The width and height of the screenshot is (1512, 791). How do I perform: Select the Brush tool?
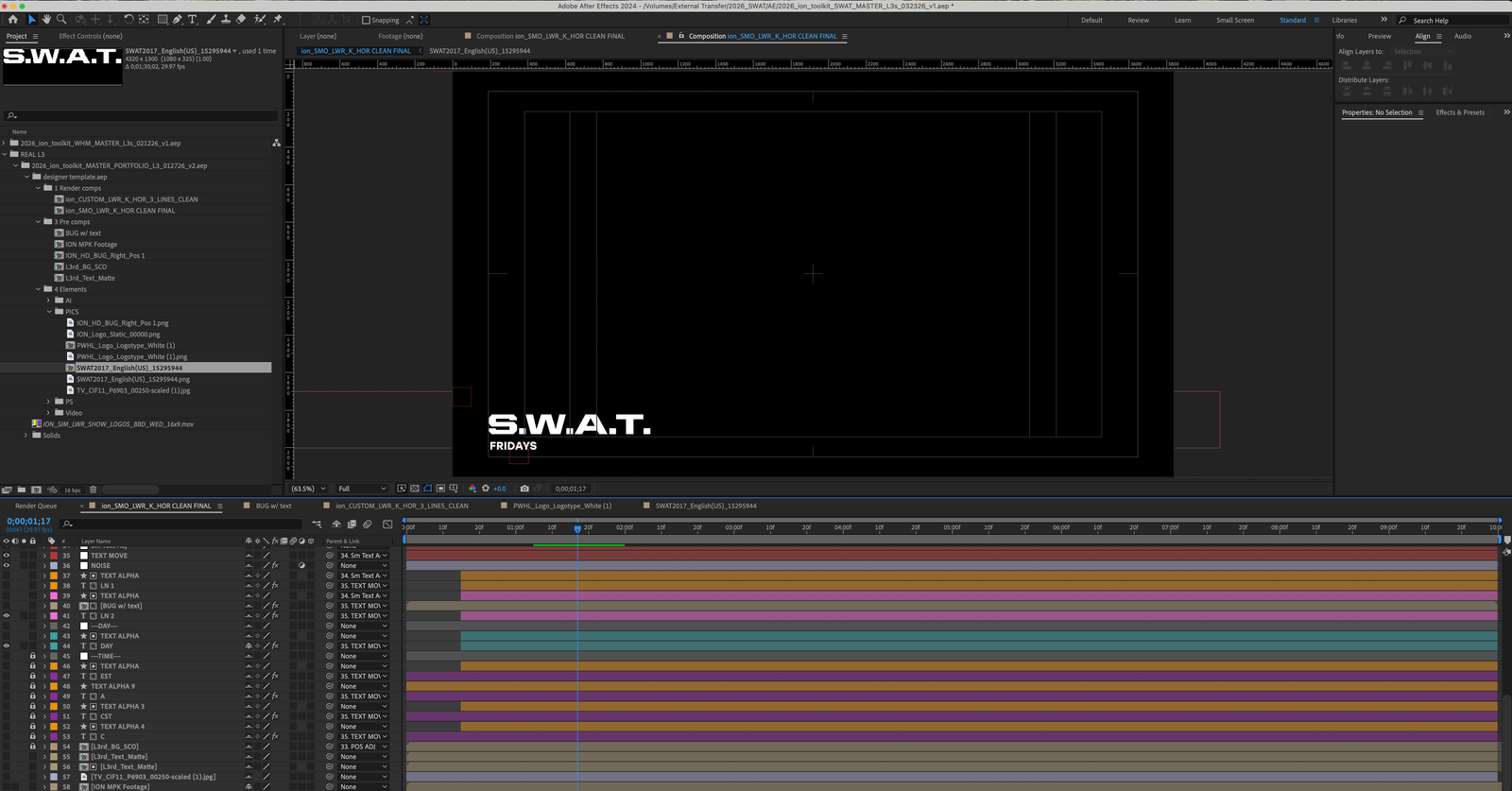tap(211, 19)
